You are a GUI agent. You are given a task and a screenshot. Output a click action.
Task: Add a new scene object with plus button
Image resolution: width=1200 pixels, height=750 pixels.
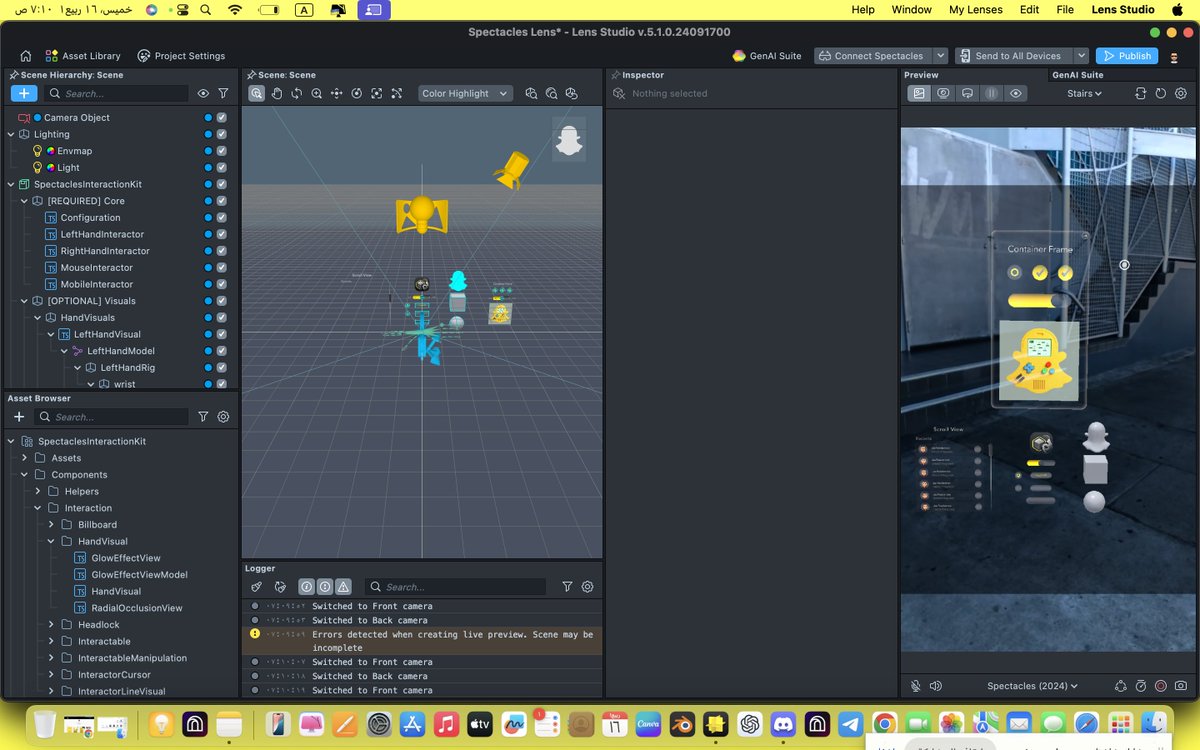[x=24, y=93]
